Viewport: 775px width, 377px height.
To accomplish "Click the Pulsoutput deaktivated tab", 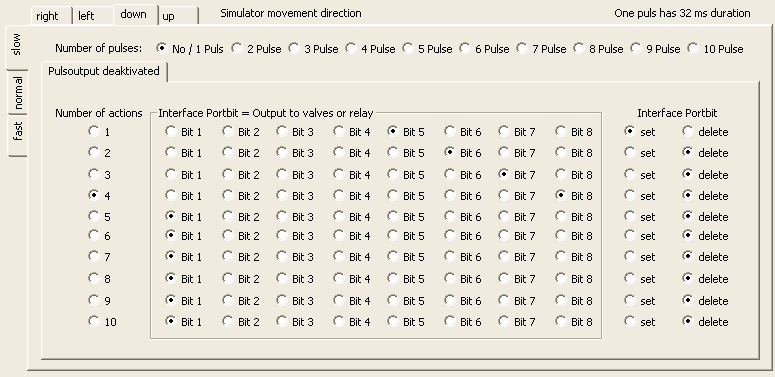I will pyautogui.click(x=104, y=71).
